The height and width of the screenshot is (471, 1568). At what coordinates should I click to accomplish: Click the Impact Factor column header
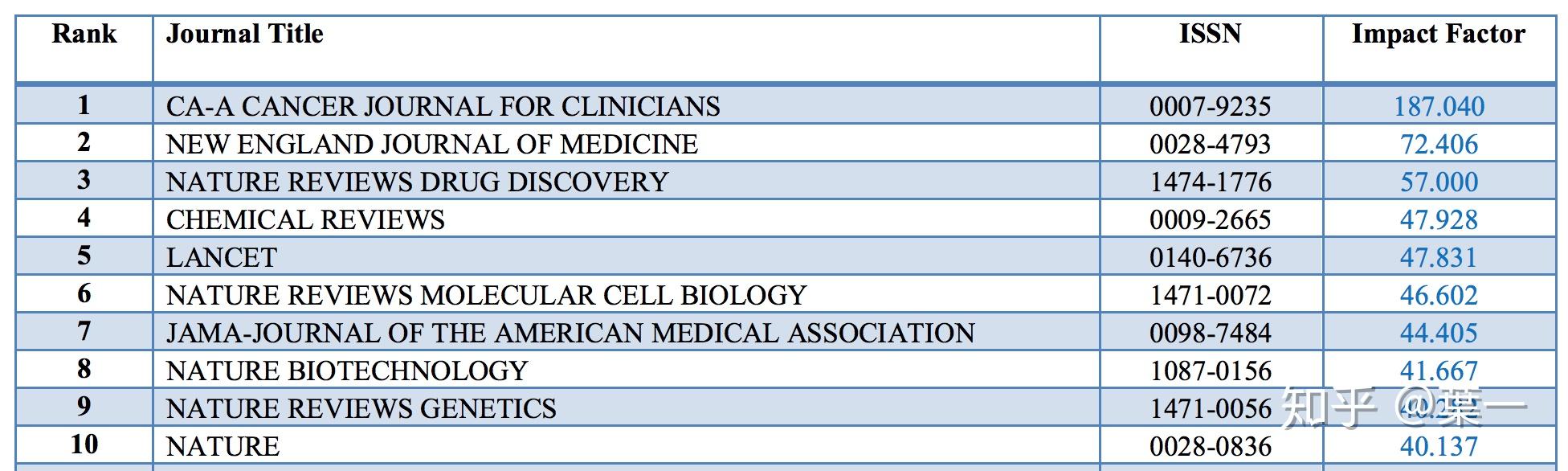point(1438,34)
